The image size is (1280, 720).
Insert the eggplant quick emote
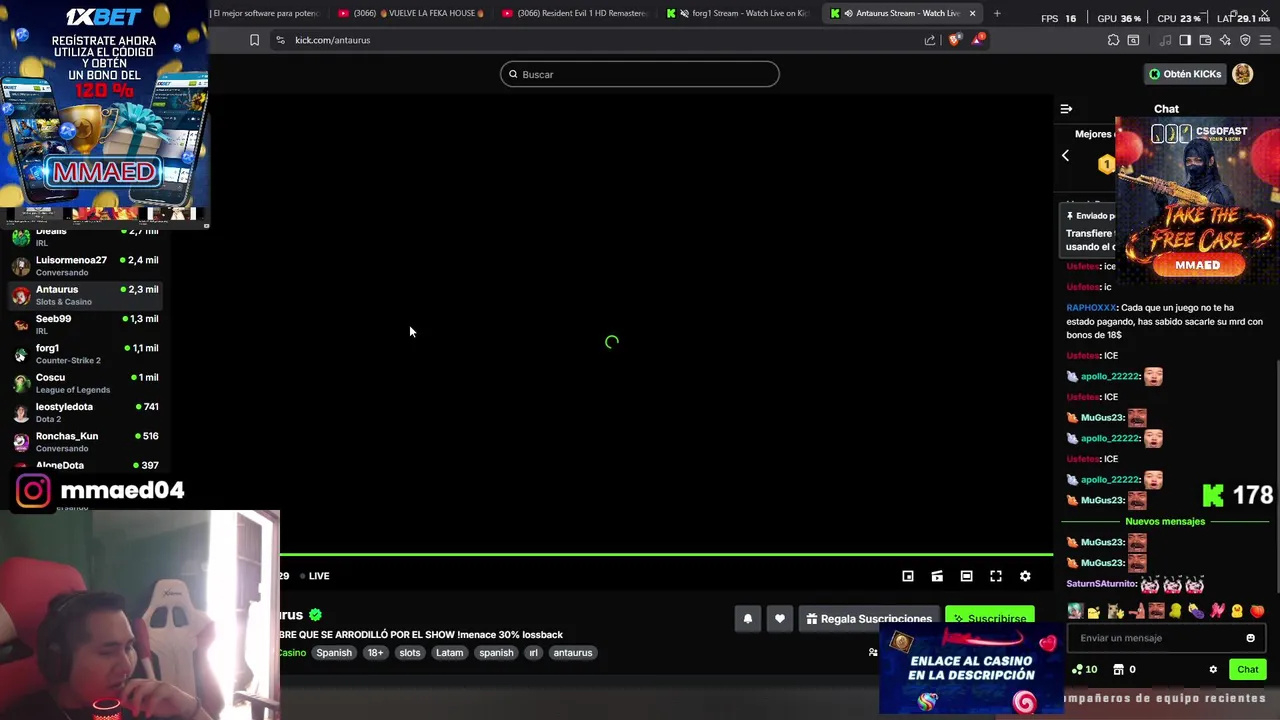tap(1196, 611)
